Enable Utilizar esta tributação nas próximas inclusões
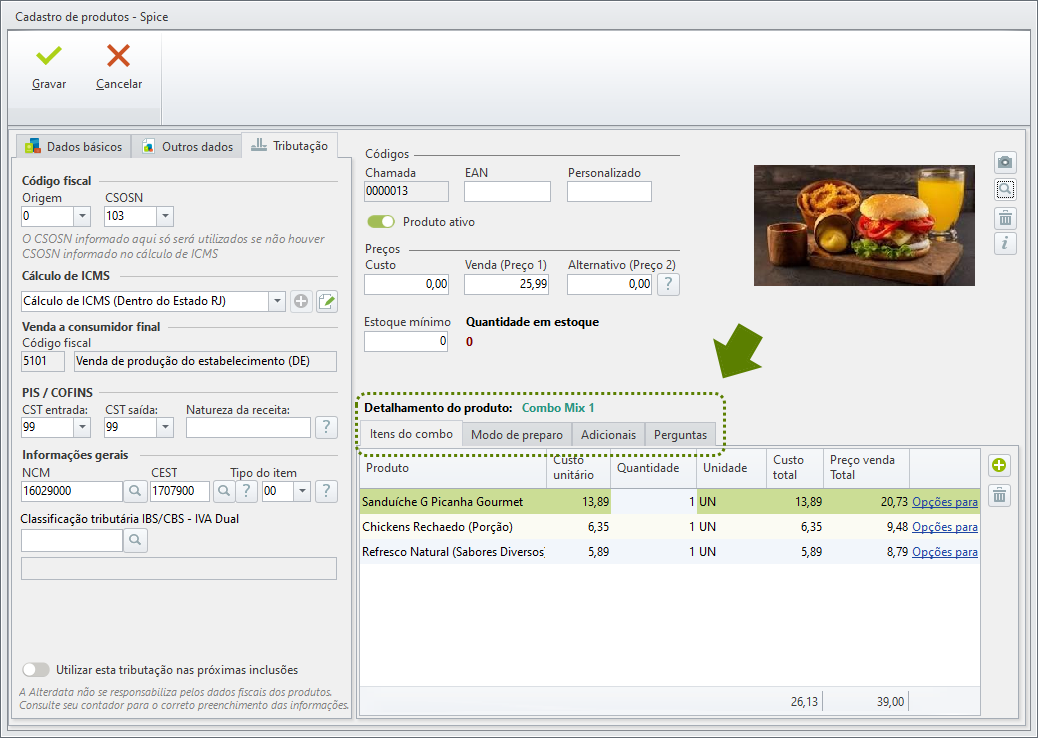 [36, 670]
